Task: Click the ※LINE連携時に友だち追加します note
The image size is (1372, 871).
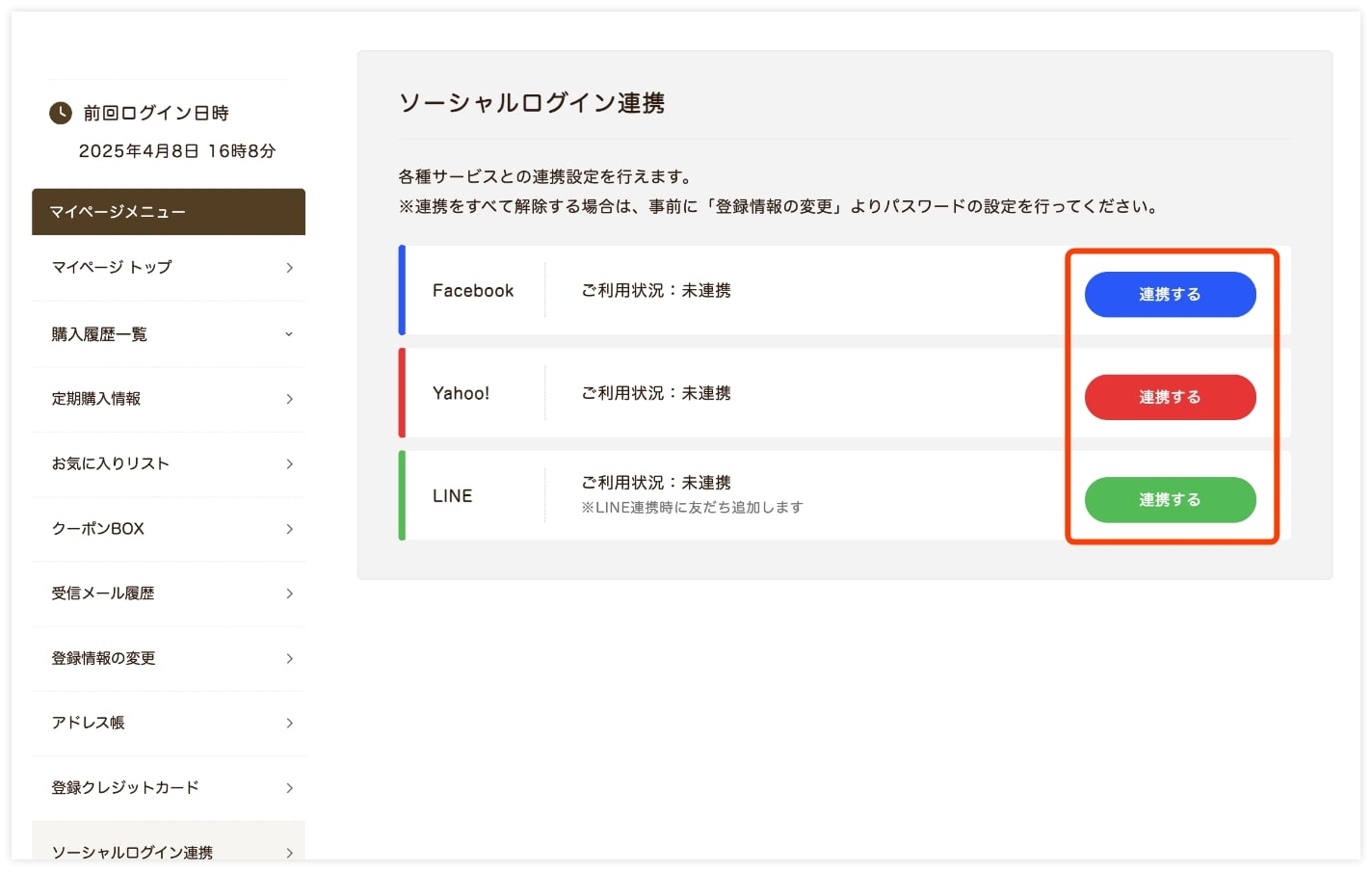Action: tap(692, 508)
